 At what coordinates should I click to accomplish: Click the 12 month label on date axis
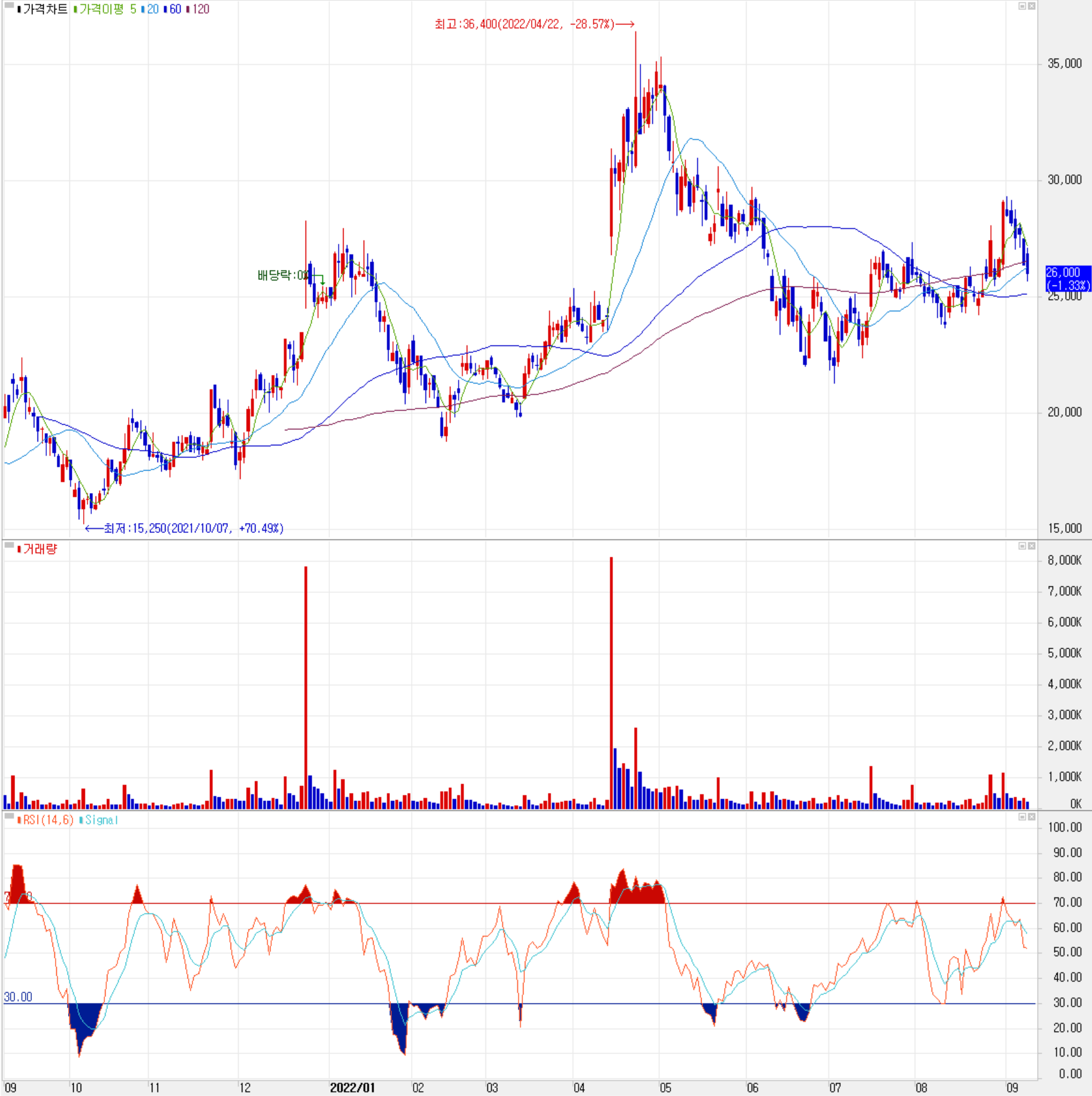(245, 1088)
